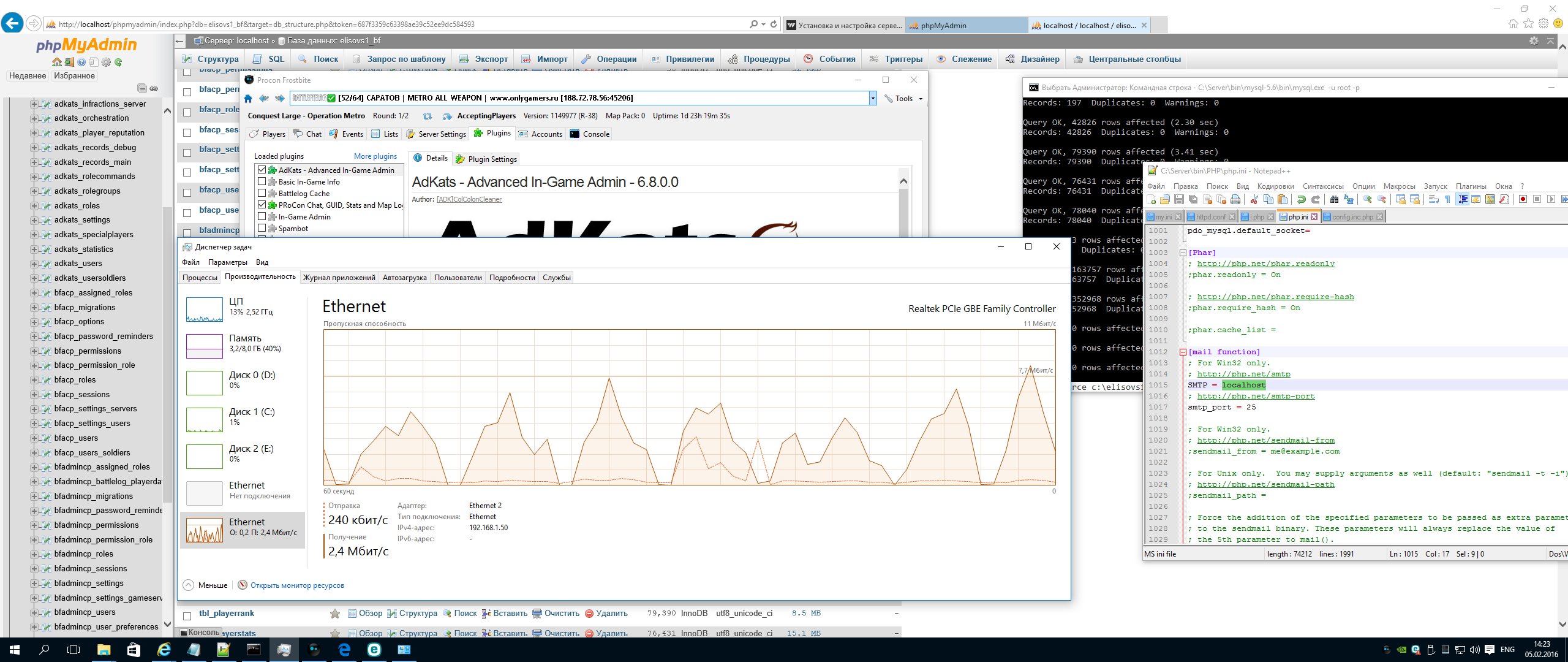Open the phpMyAdmin Экспорт tab
The image size is (1568, 662).
[484, 59]
